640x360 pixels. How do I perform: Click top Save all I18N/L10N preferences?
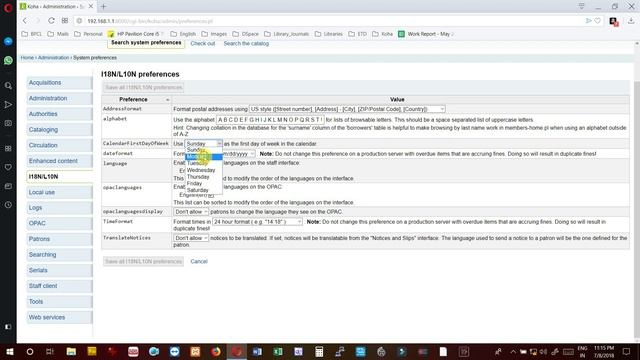click(x=143, y=87)
